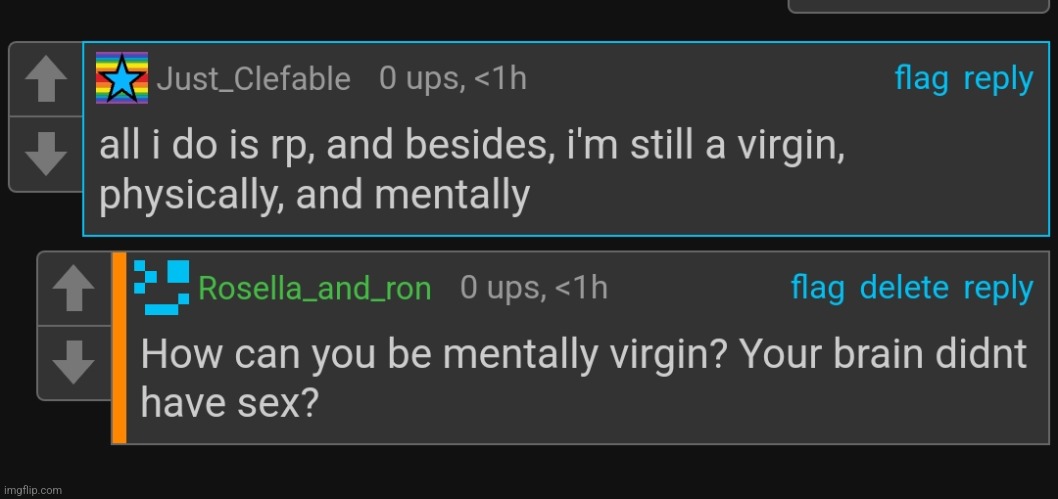Visit the Rosella_and_ron username profile
The height and width of the screenshot is (499, 1058).
click(x=315, y=289)
